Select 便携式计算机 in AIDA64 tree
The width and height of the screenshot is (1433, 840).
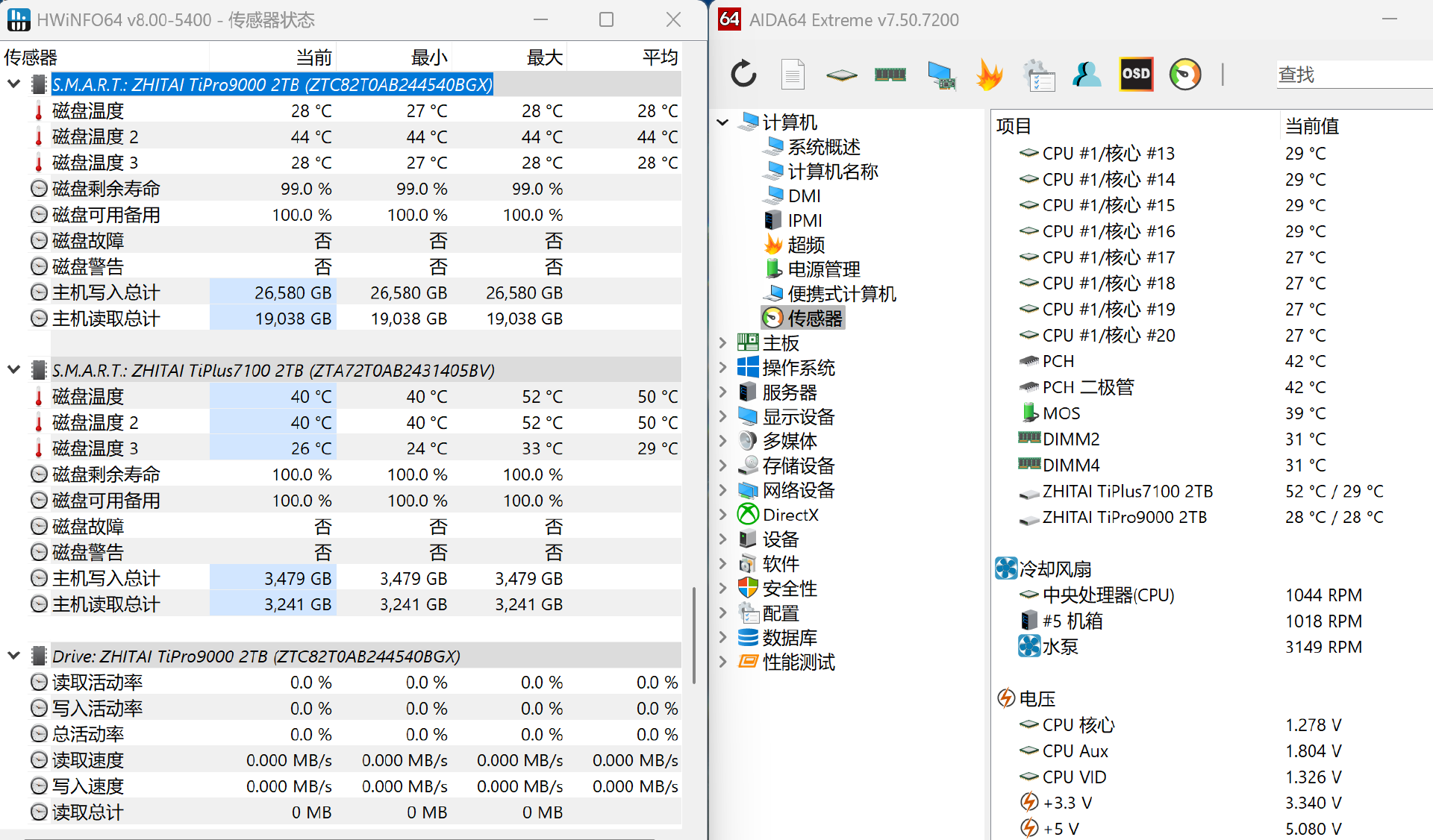click(x=842, y=293)
